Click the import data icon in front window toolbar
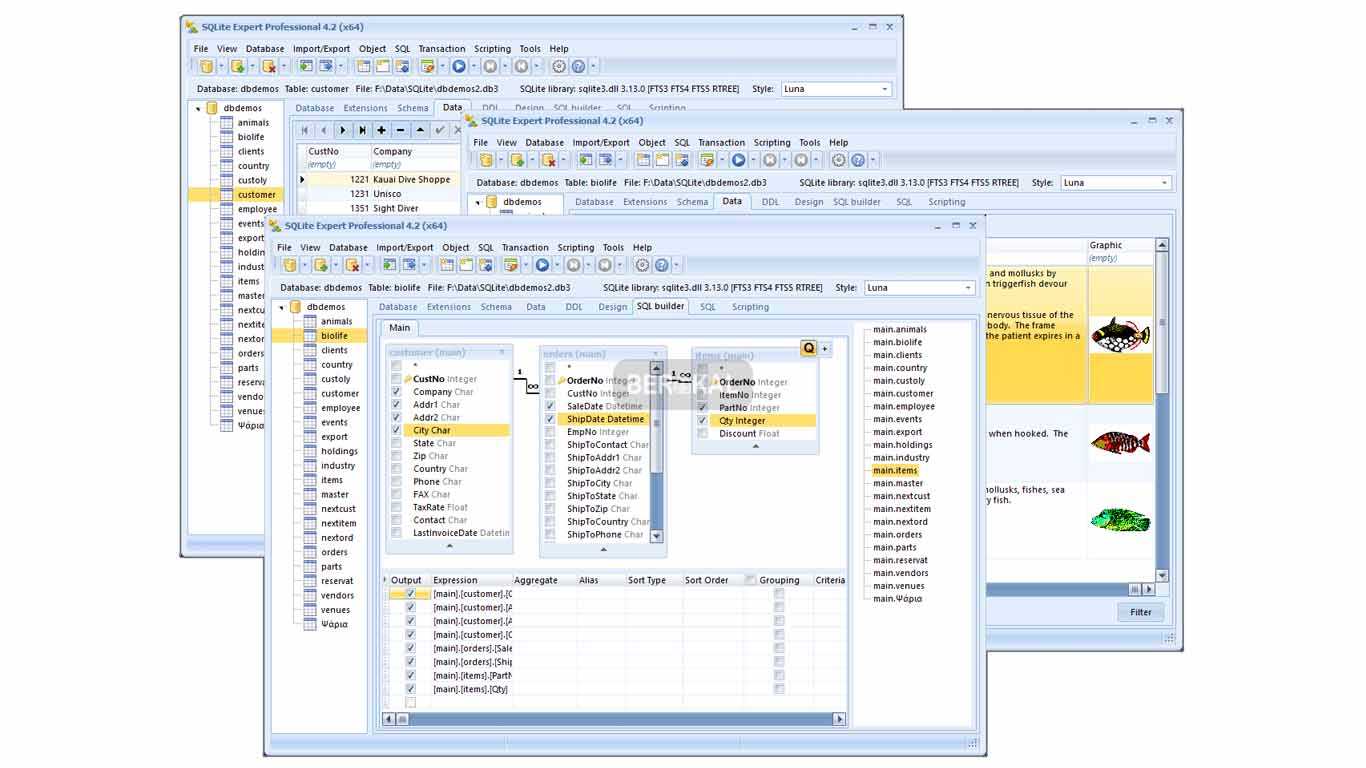 point(390,265)
